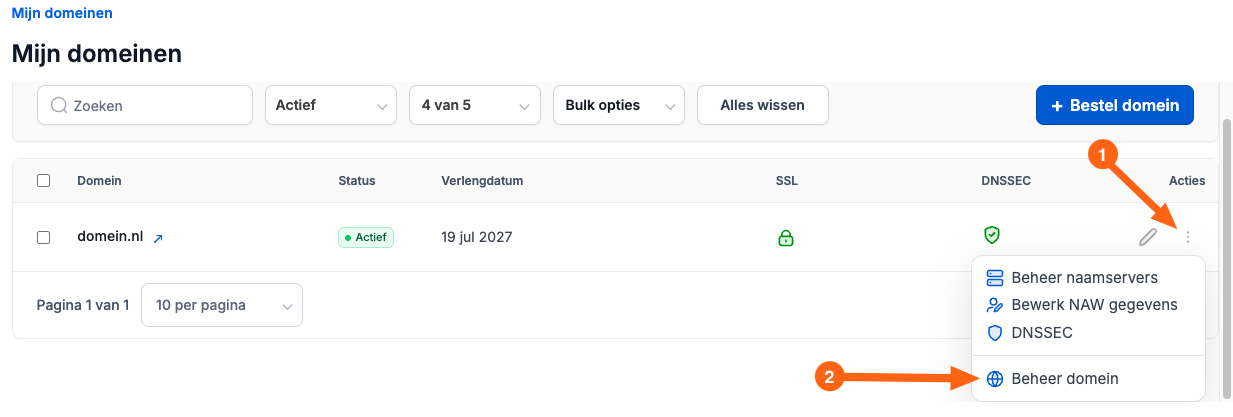
Task: Choose DNSSEC from the actions menu
Action: click(x=1030, y=333)
